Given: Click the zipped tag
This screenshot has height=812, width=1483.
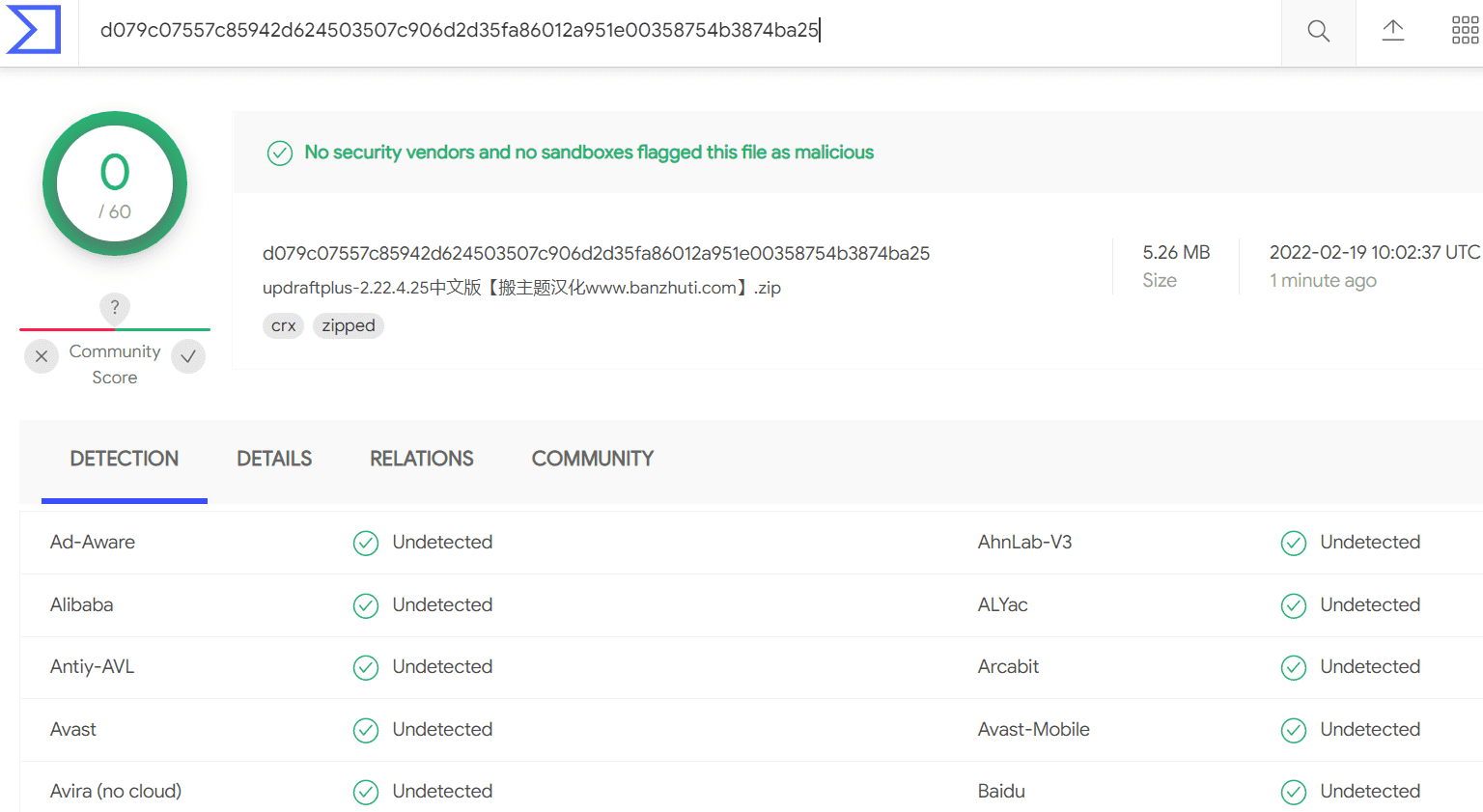Looking at the screenshot, I should (349, 325).
